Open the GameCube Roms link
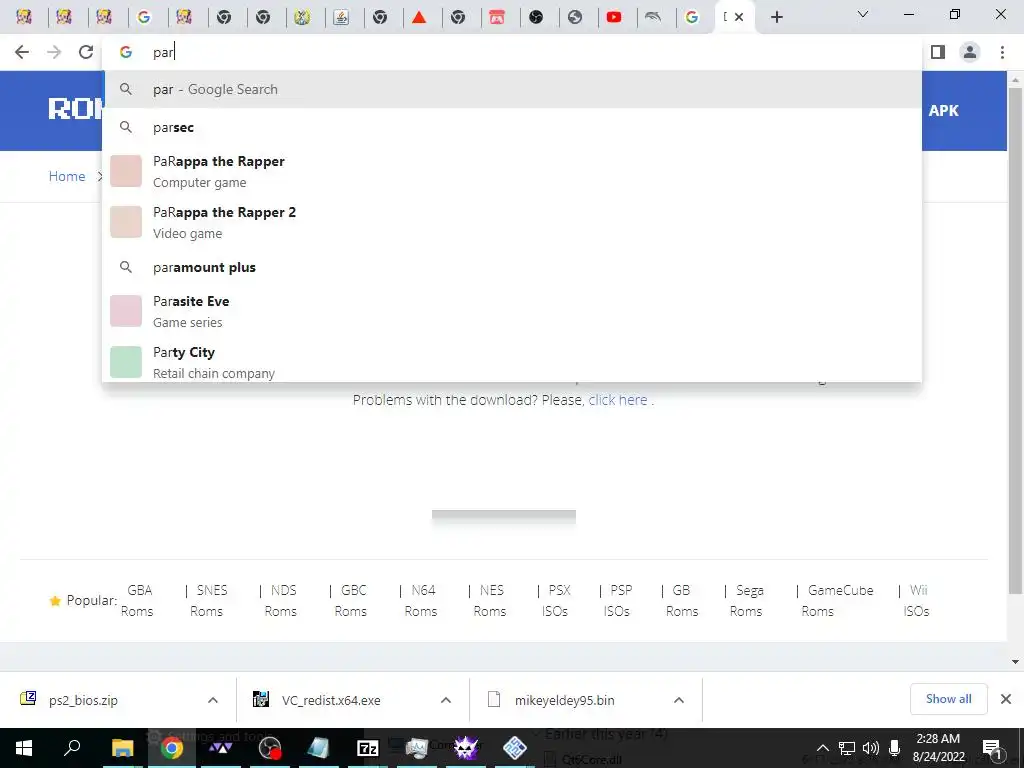1024x768 pixels. (x=839, y=601)
